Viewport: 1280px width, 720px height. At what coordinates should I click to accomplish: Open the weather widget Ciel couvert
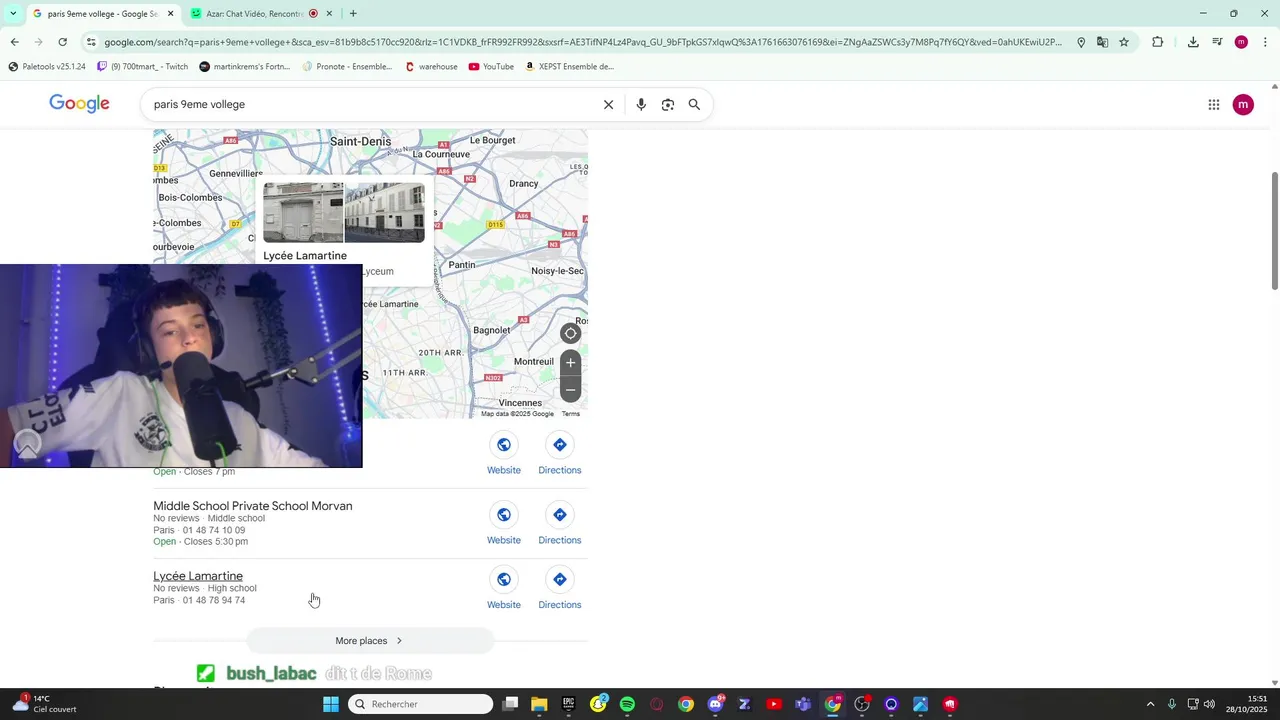pos(46,704)
